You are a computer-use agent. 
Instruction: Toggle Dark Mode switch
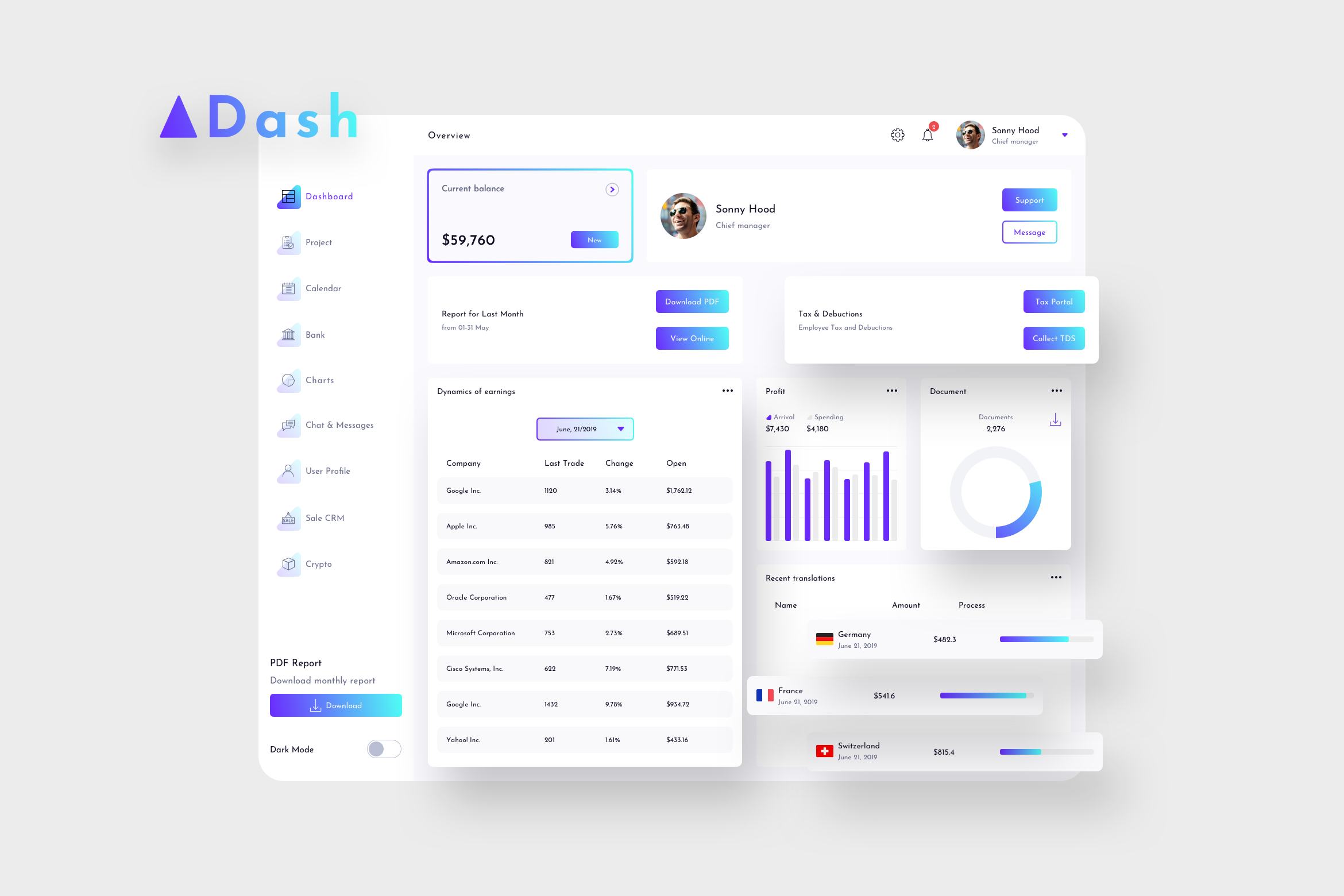tap(382, 747)
